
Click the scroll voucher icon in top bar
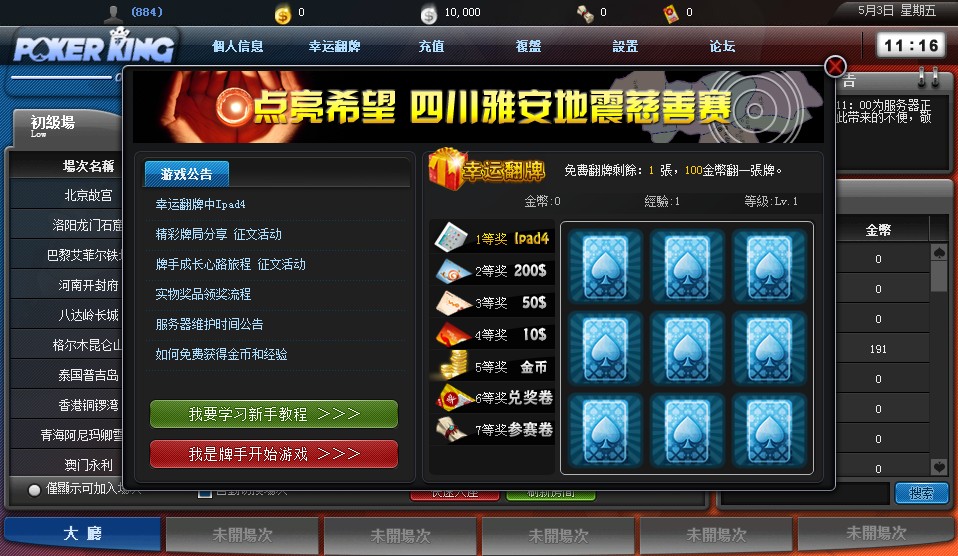585,13
